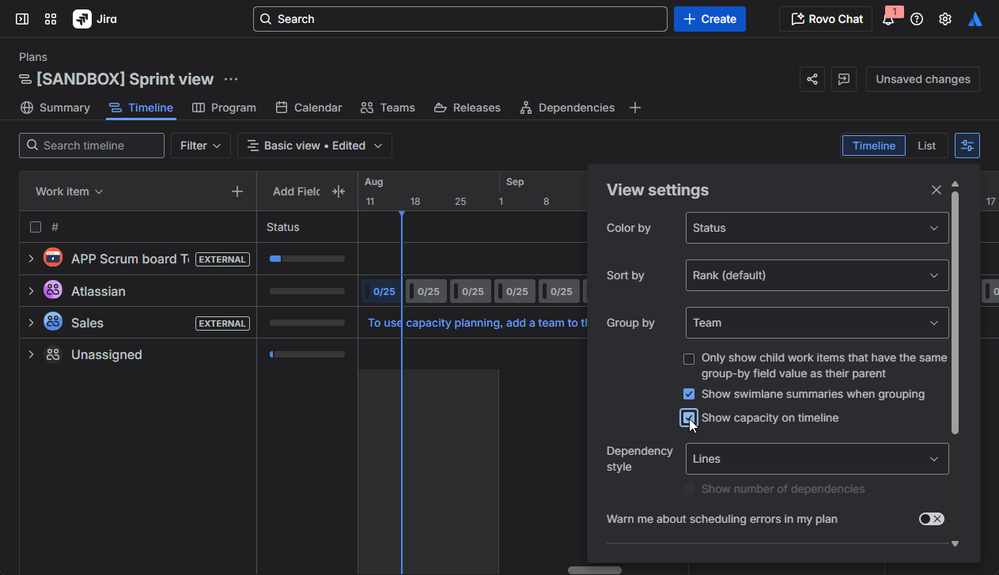Screen dimensions: 999x575
Task: Uncheck Show capacity on timeline
Action: (689, 418)
